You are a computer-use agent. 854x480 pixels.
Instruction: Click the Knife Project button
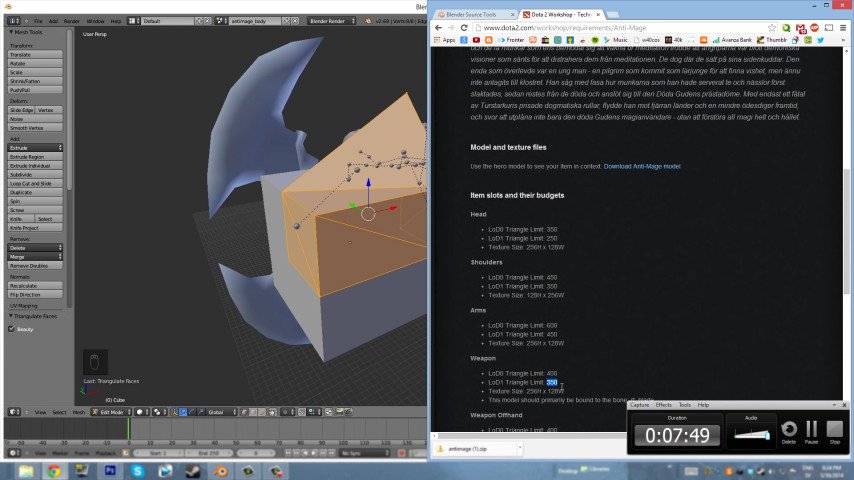(35, 228)
